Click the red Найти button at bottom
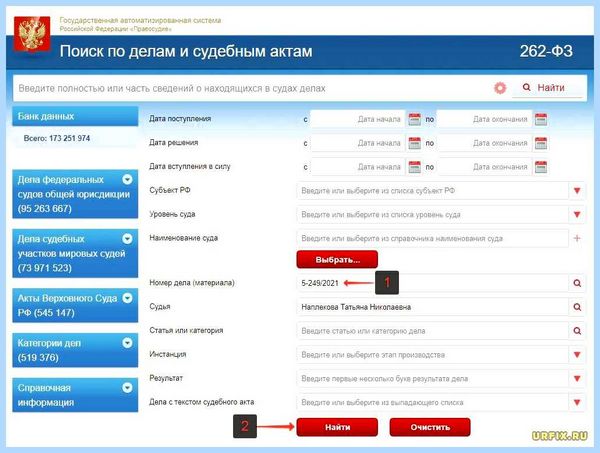600x453 pixels. pos(337,427)
